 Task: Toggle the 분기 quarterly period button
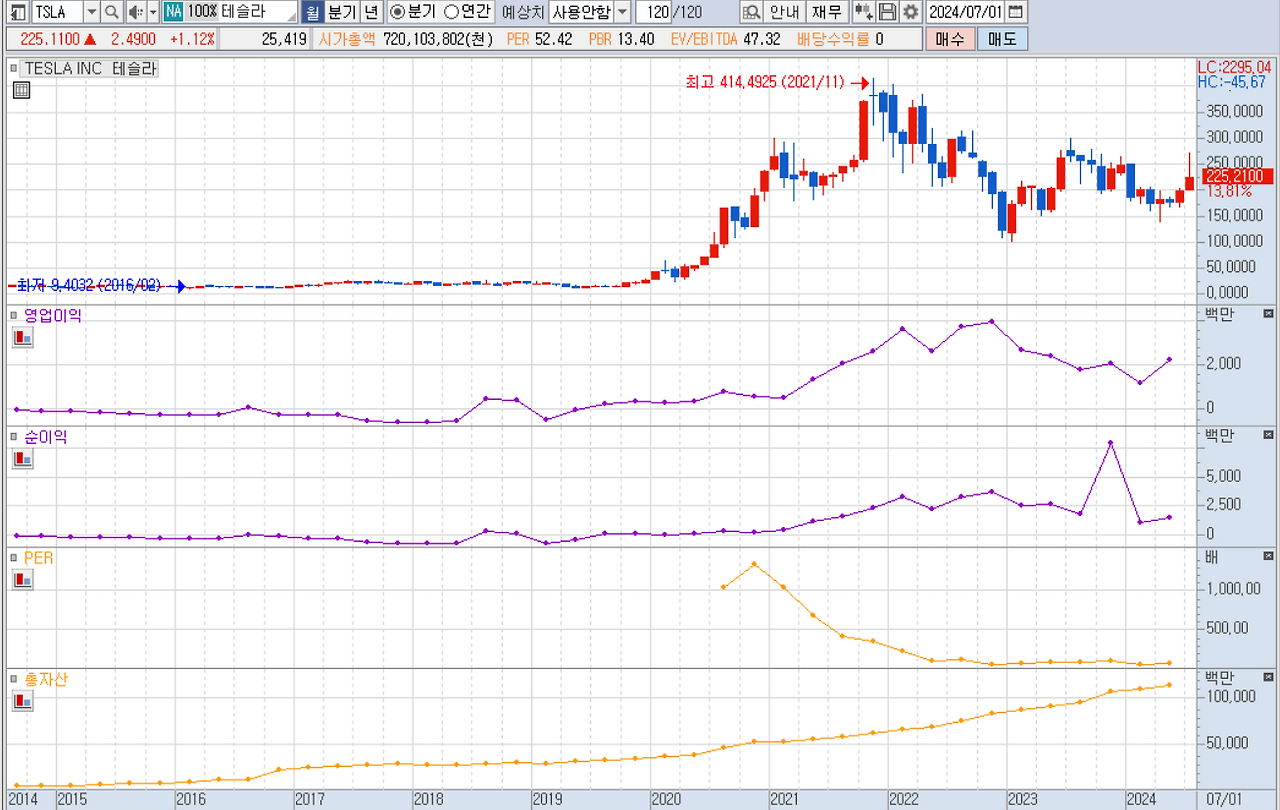click(x=341, y=12)
